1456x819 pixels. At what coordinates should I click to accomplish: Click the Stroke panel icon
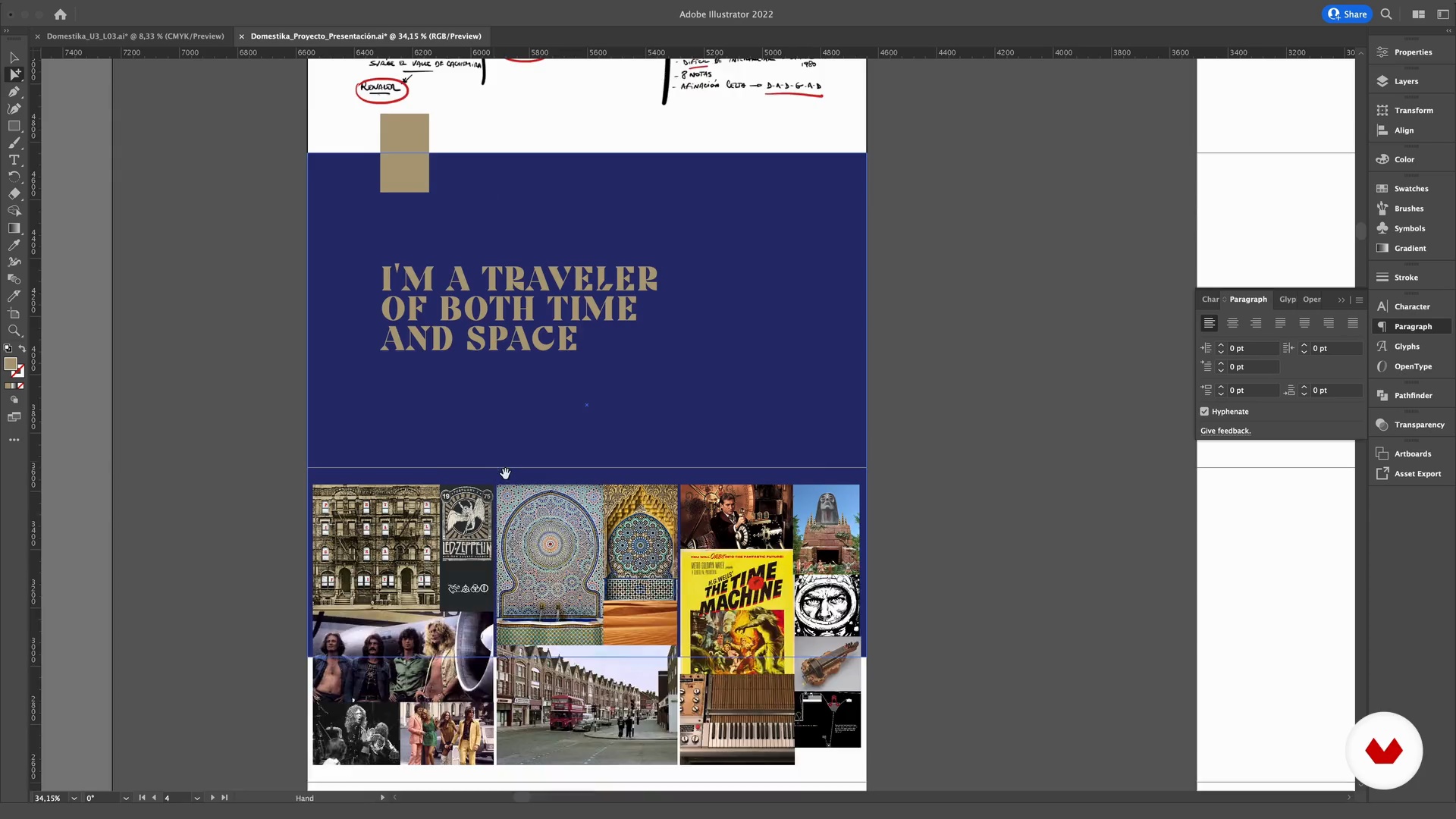point(1382,278)
